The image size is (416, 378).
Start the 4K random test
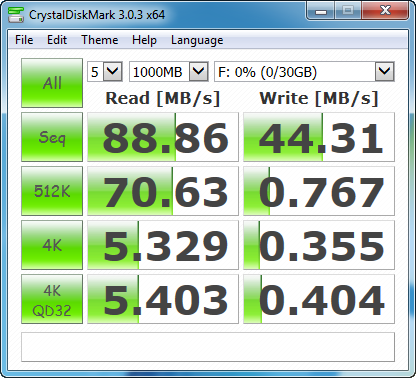pos(52,245)
